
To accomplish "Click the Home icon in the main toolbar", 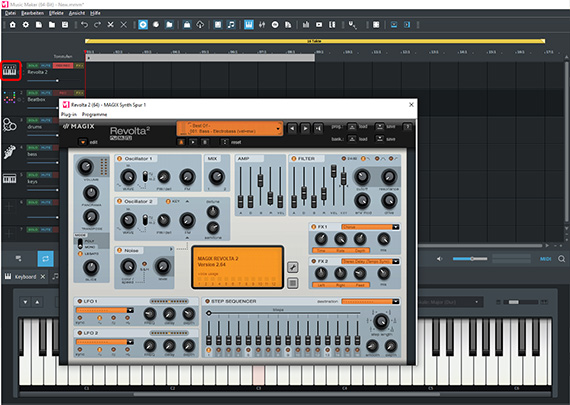I will [12, 25].
